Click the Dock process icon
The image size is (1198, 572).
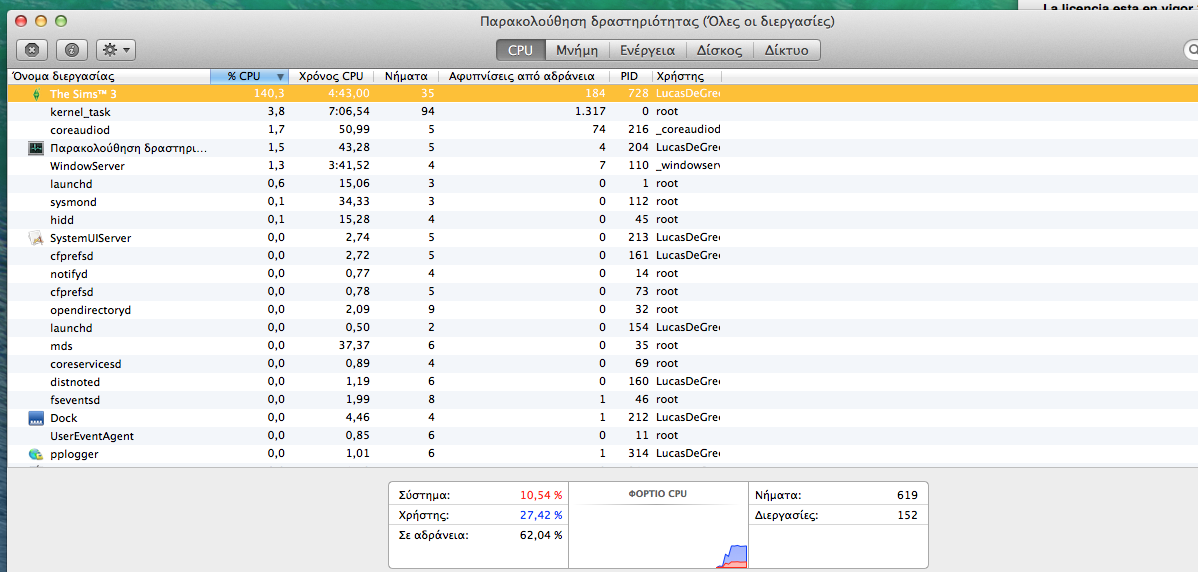click(x=36, y=418)
